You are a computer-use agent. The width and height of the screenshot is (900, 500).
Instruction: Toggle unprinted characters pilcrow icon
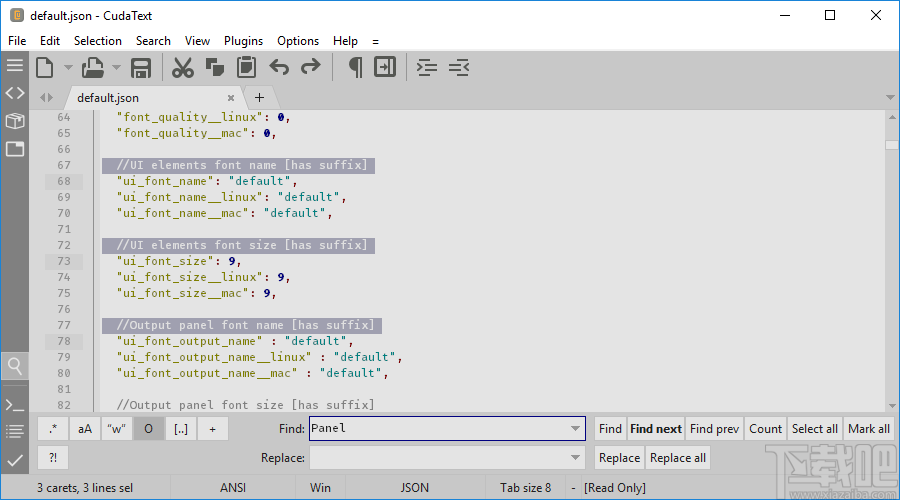pos(354,68)
